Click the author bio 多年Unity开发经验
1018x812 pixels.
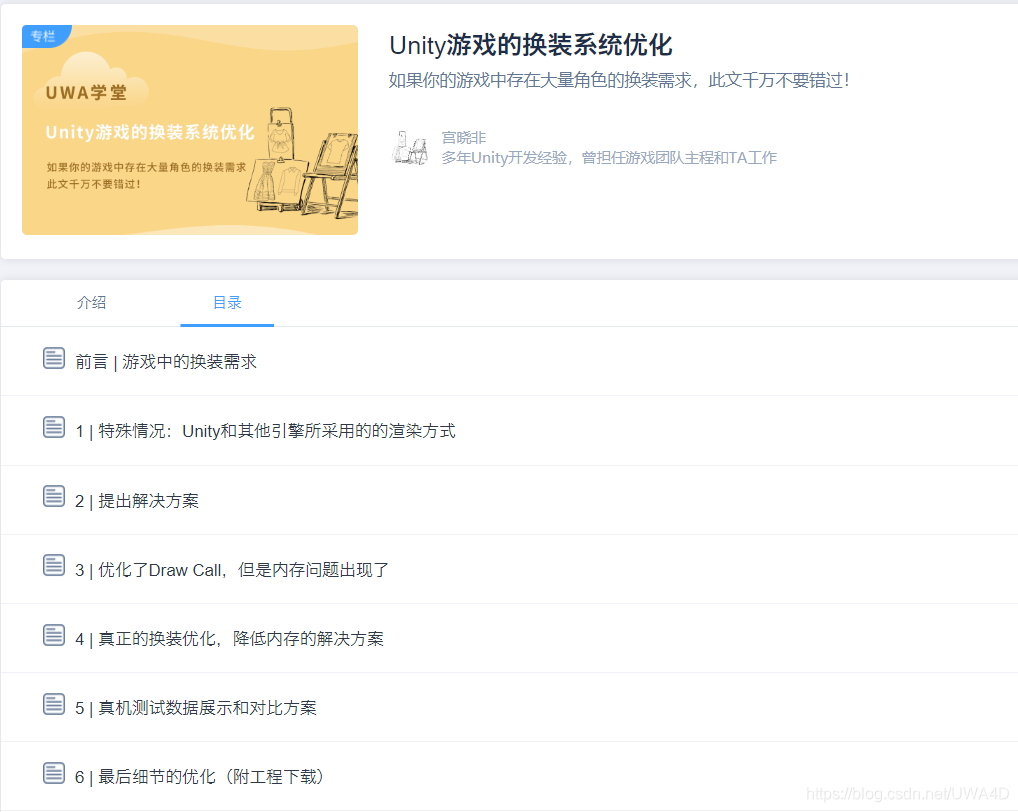point(609,158)
